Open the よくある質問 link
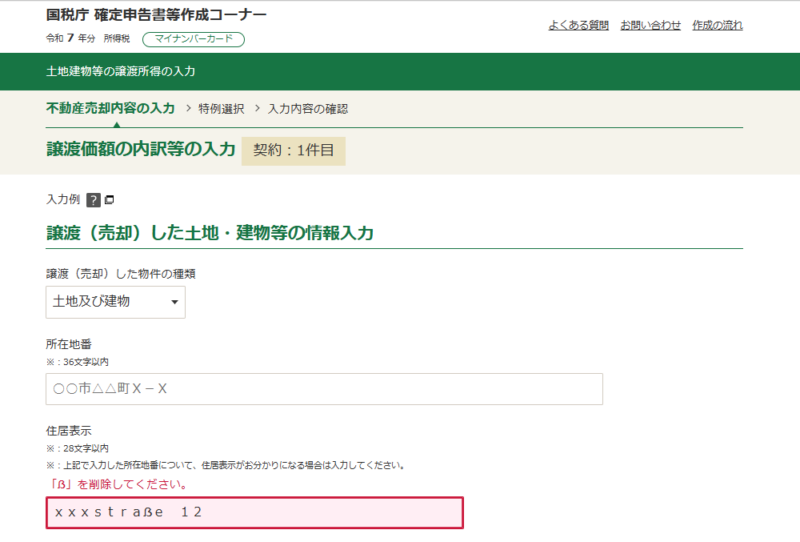The height and width of the screenshot is (542, 800). click(578, 25)
